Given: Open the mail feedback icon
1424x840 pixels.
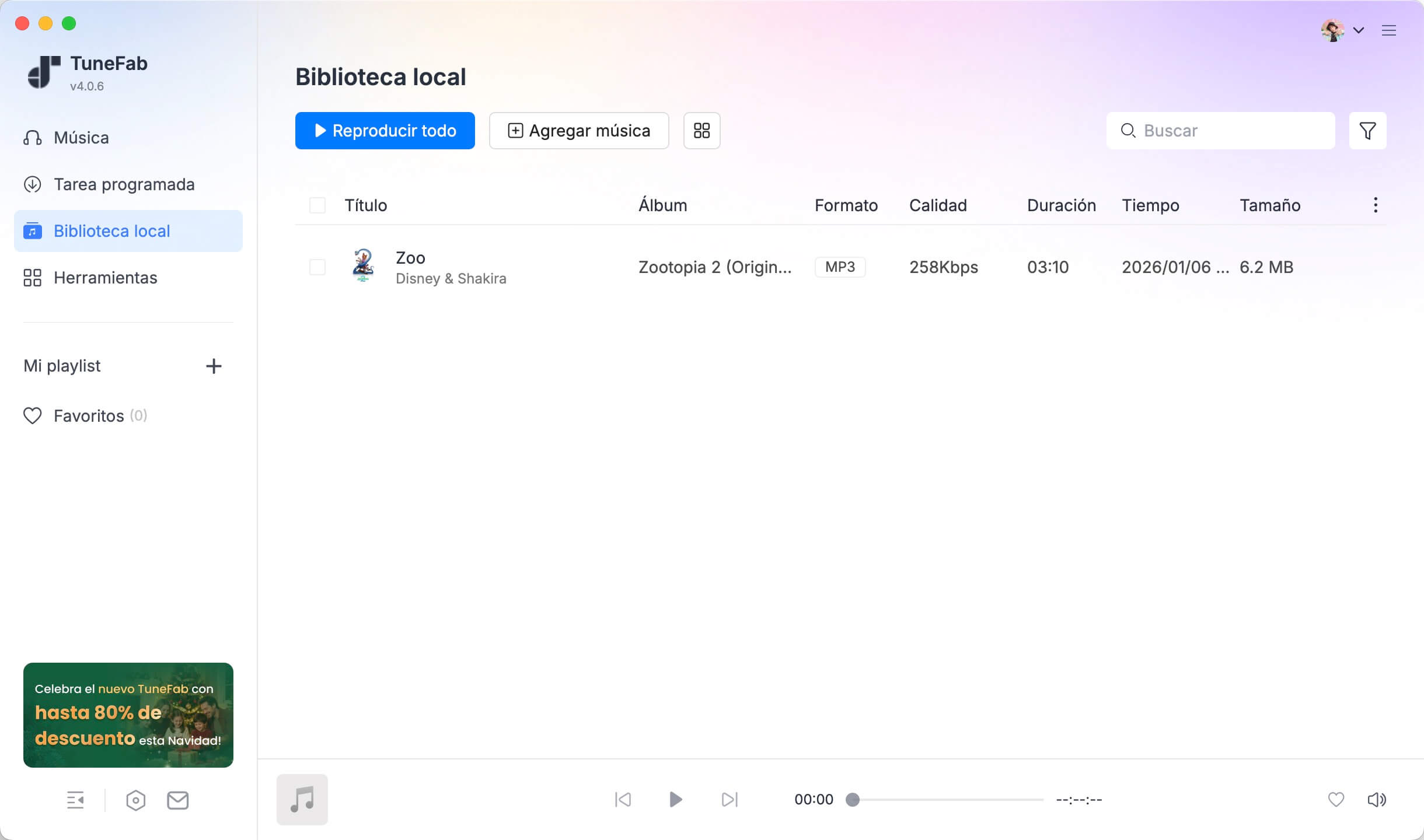Looking at the screenshot, I should point(178,800).
